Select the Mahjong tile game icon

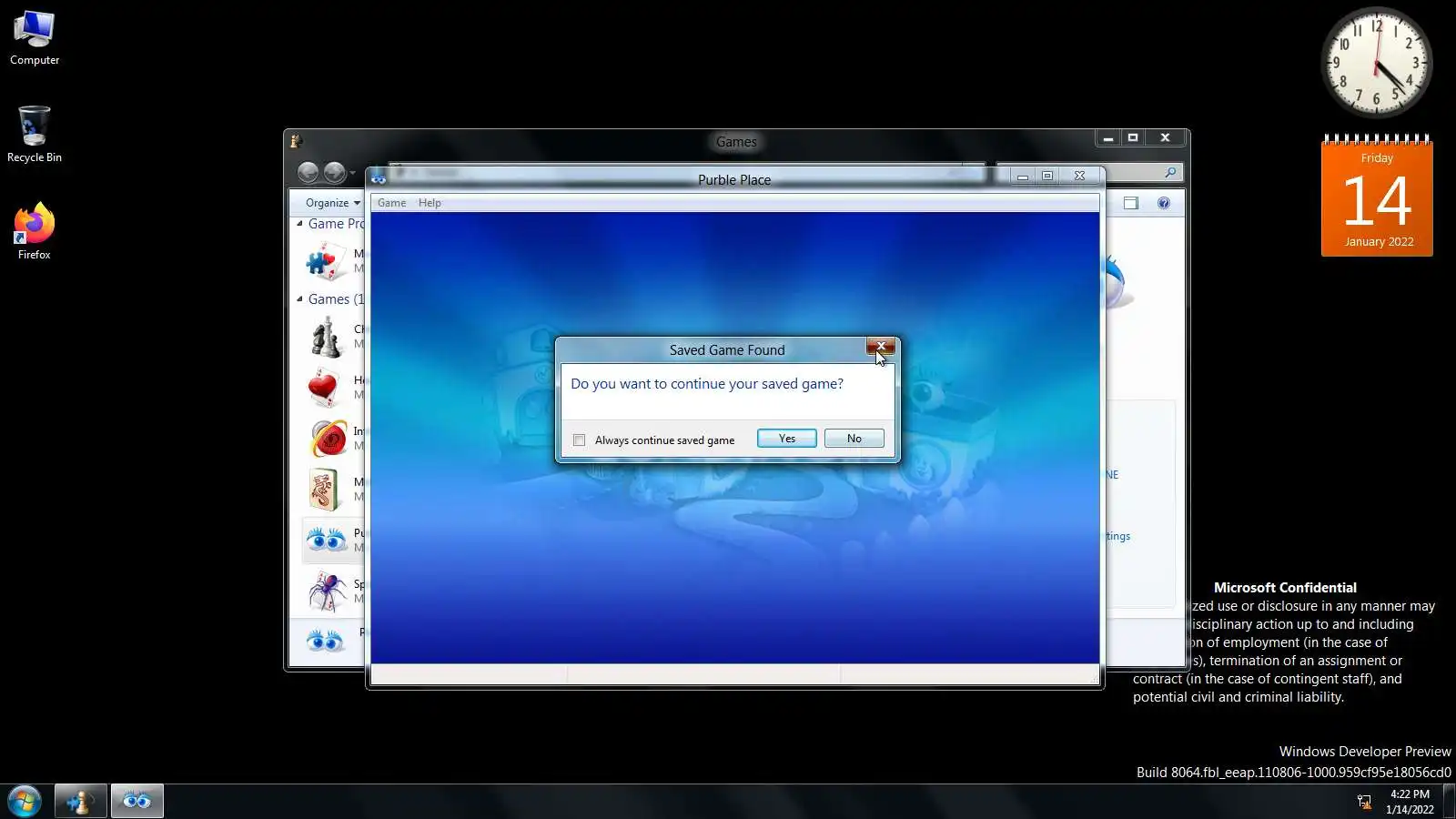pyautogui.click(x=324, y=490)
